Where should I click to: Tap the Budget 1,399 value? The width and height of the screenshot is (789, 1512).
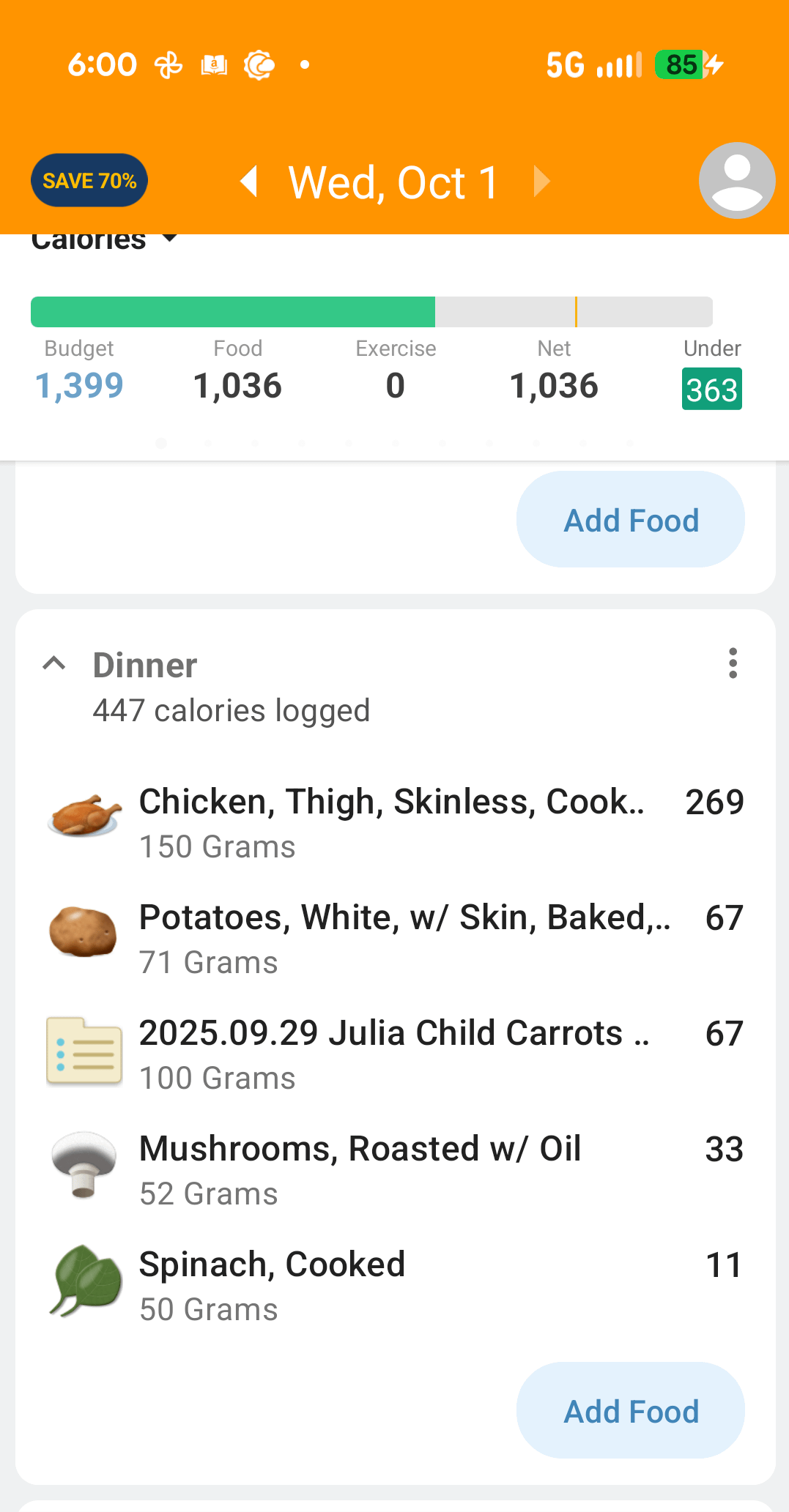click(79, 386)
